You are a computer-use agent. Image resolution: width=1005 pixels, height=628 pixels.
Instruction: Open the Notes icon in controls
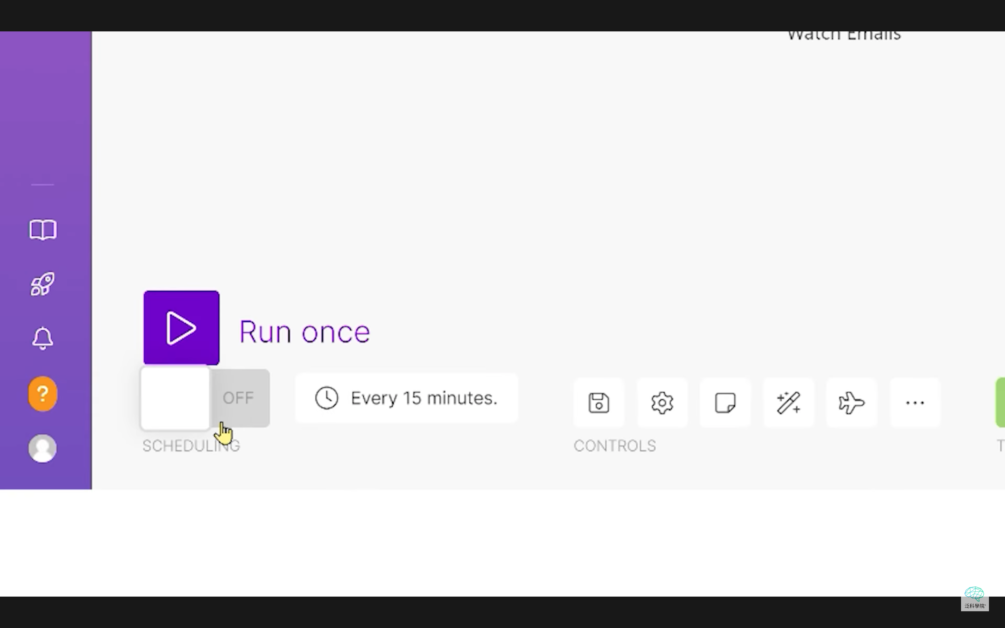click(x=725, y=403)
